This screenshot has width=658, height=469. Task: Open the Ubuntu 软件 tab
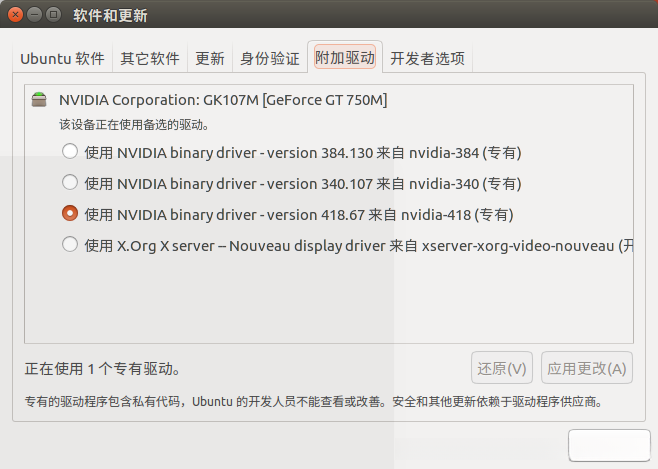pyautogui.click(x=63, y=58)
